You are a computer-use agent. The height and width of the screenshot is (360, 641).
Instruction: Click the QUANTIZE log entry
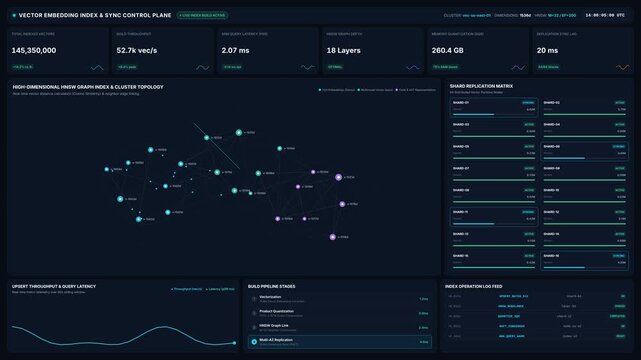pos(536,316)
